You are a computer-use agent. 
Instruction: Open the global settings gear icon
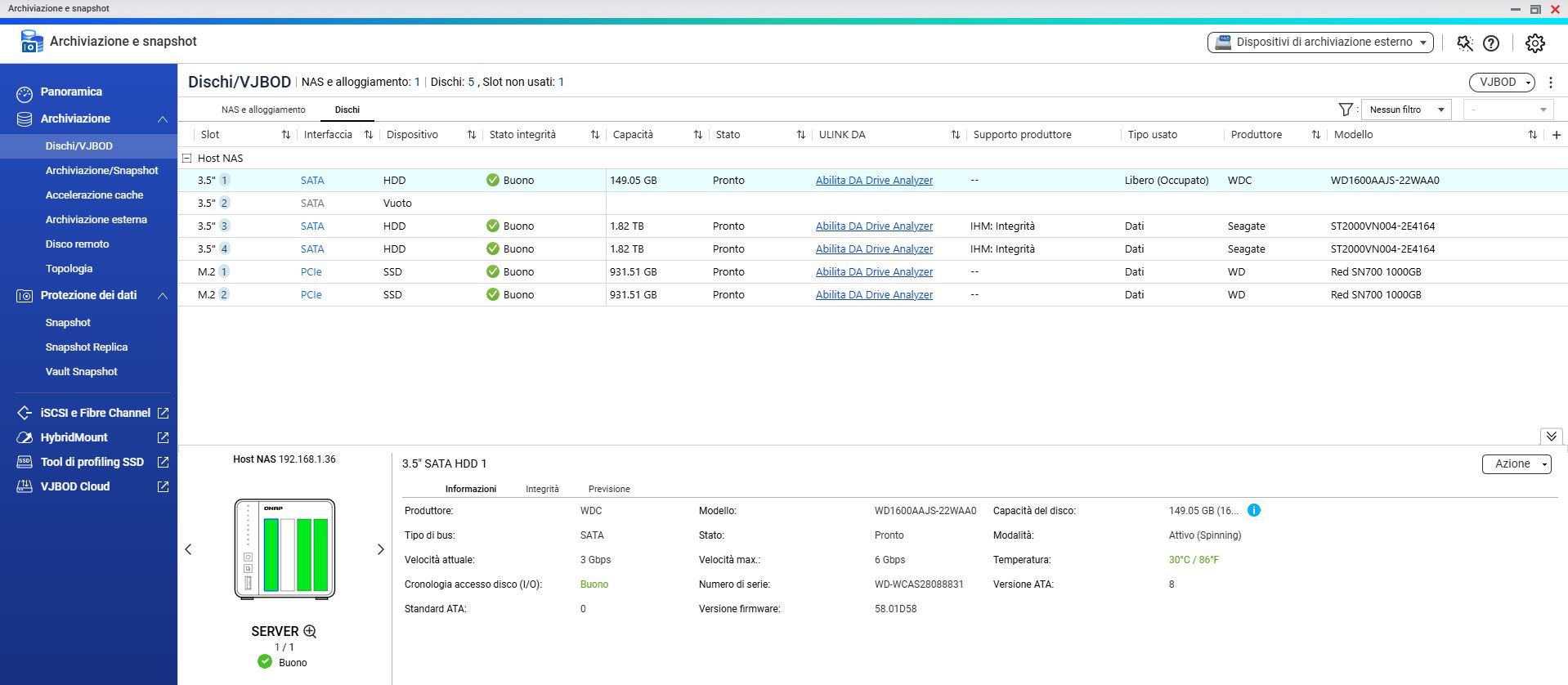click(1534, 43)
